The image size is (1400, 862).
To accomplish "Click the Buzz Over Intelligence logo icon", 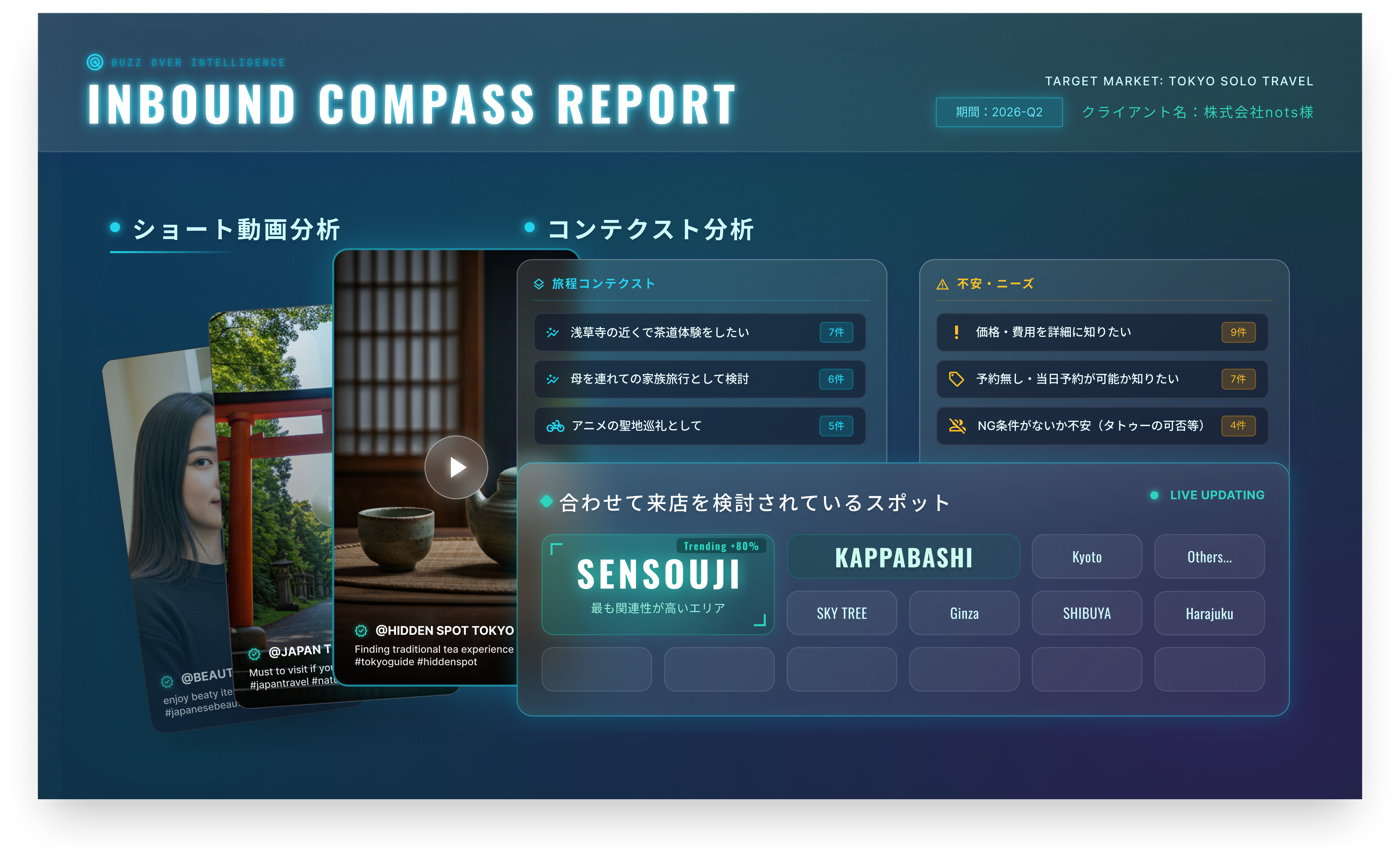I will pos(95,62).
